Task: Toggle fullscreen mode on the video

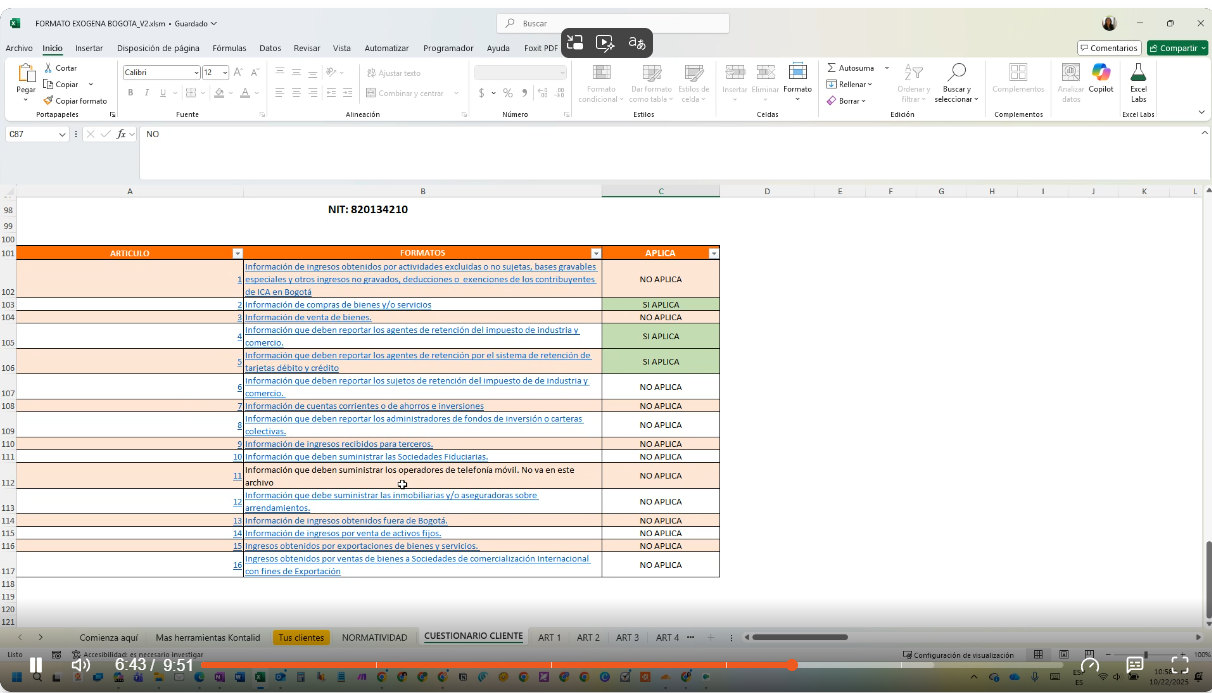Action: [1180, 665]
